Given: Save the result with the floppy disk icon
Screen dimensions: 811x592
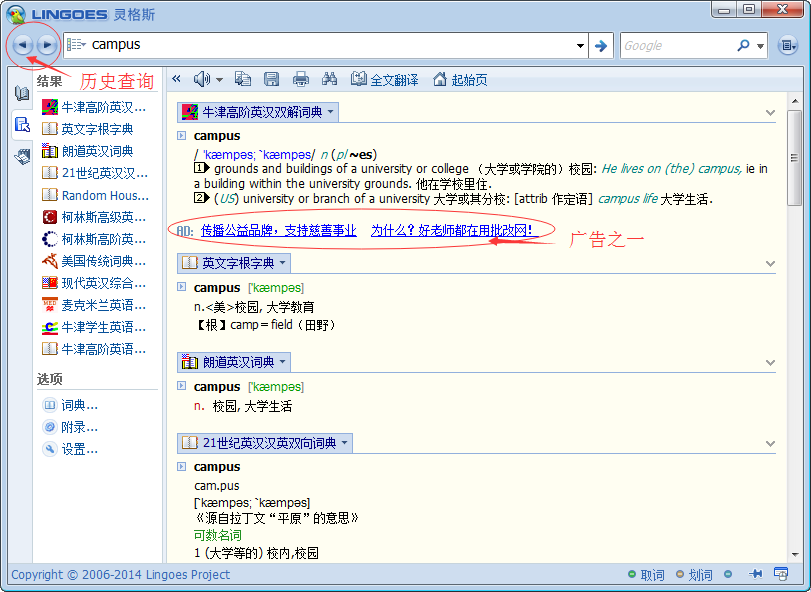Looking at the screenshot, I should (271, 79).
